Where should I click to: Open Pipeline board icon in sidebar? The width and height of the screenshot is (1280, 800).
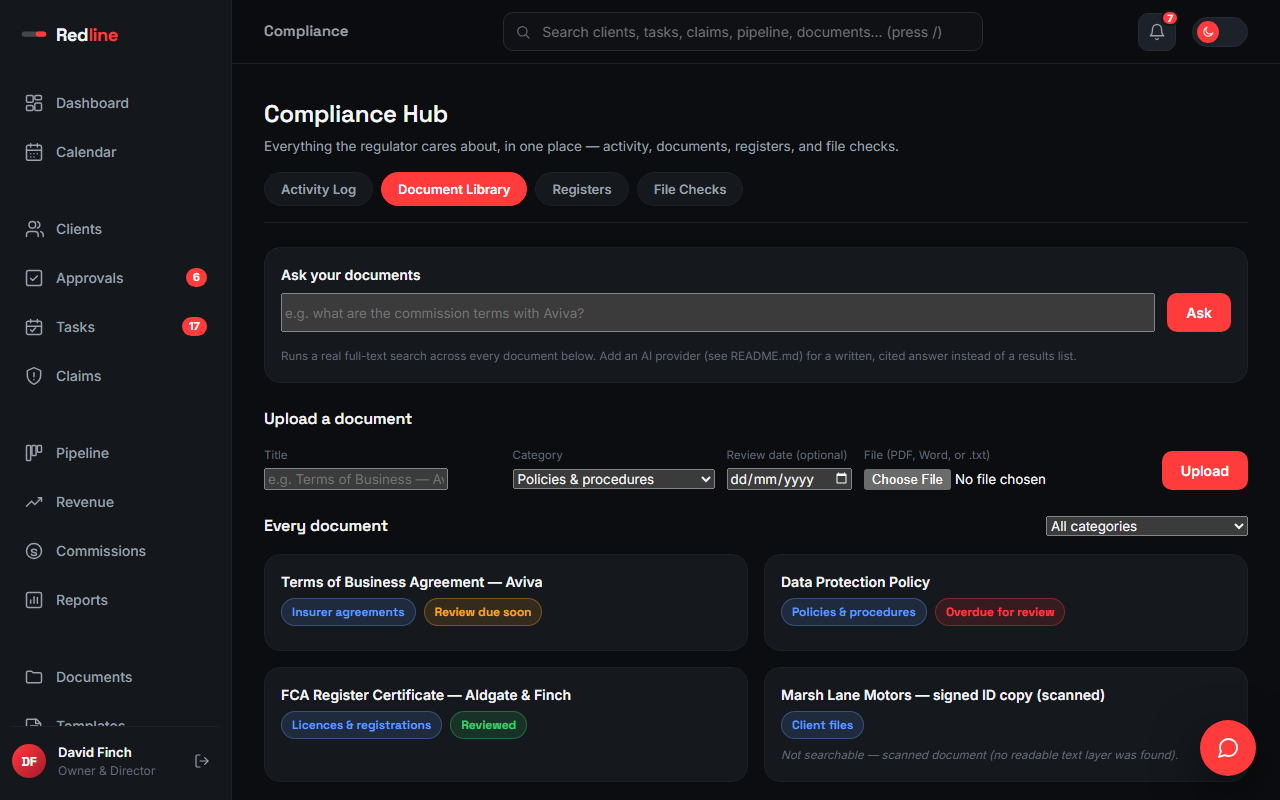pyautogui.click(x=34, y=453)
